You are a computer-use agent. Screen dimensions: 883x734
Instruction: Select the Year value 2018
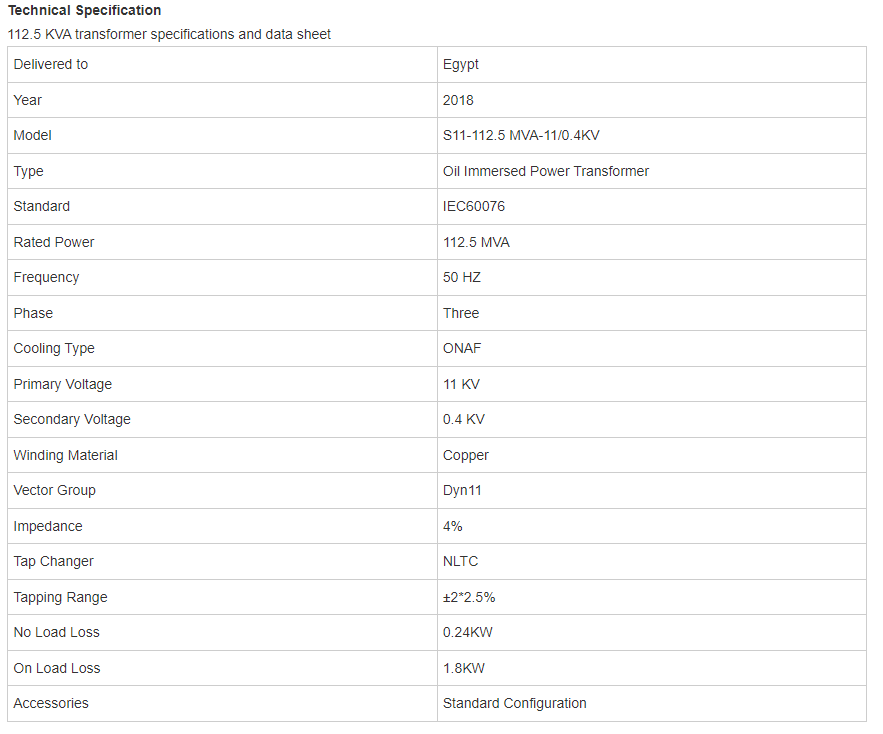click(x=458, y=100)
